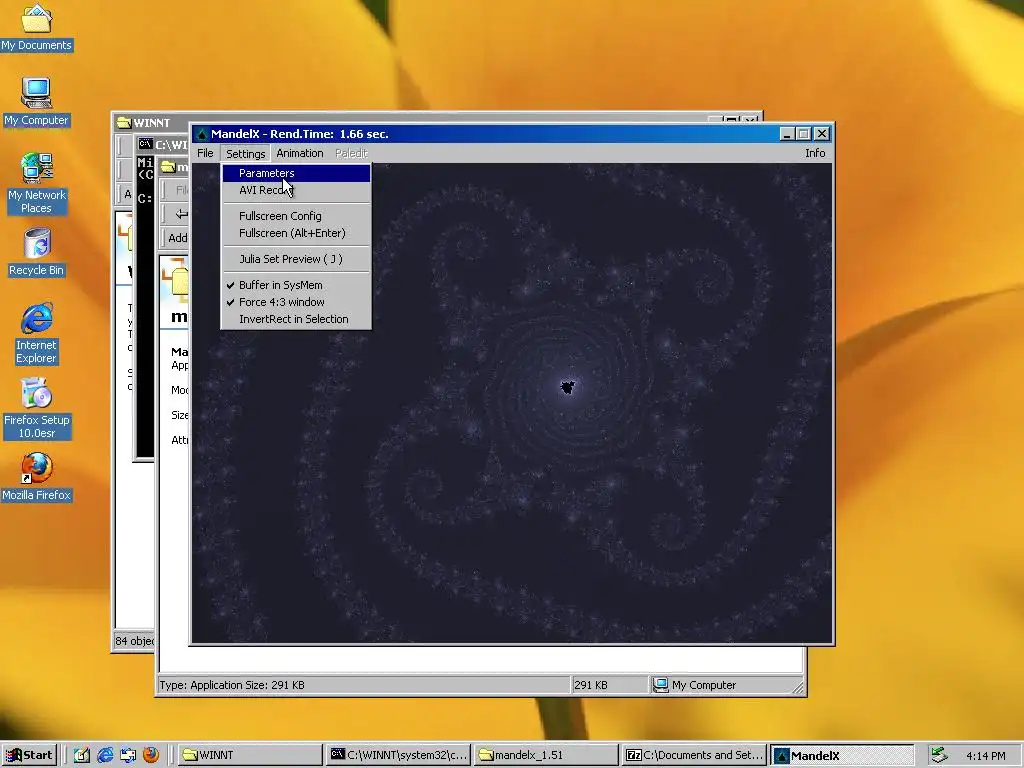Select Julia Set Preview ( J )
Viewport: 1024px width, 768px height.
(x=296, y=259)
